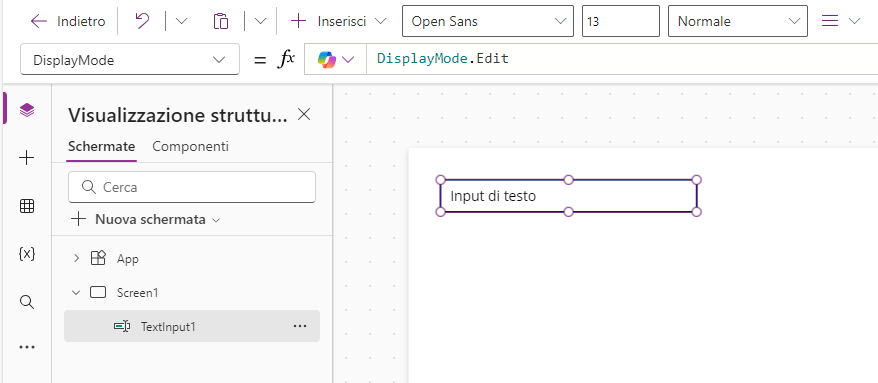Open the Data table icon
Viewport: 878px width, 383px height.
pyautogui.click(x=27, y=206)
